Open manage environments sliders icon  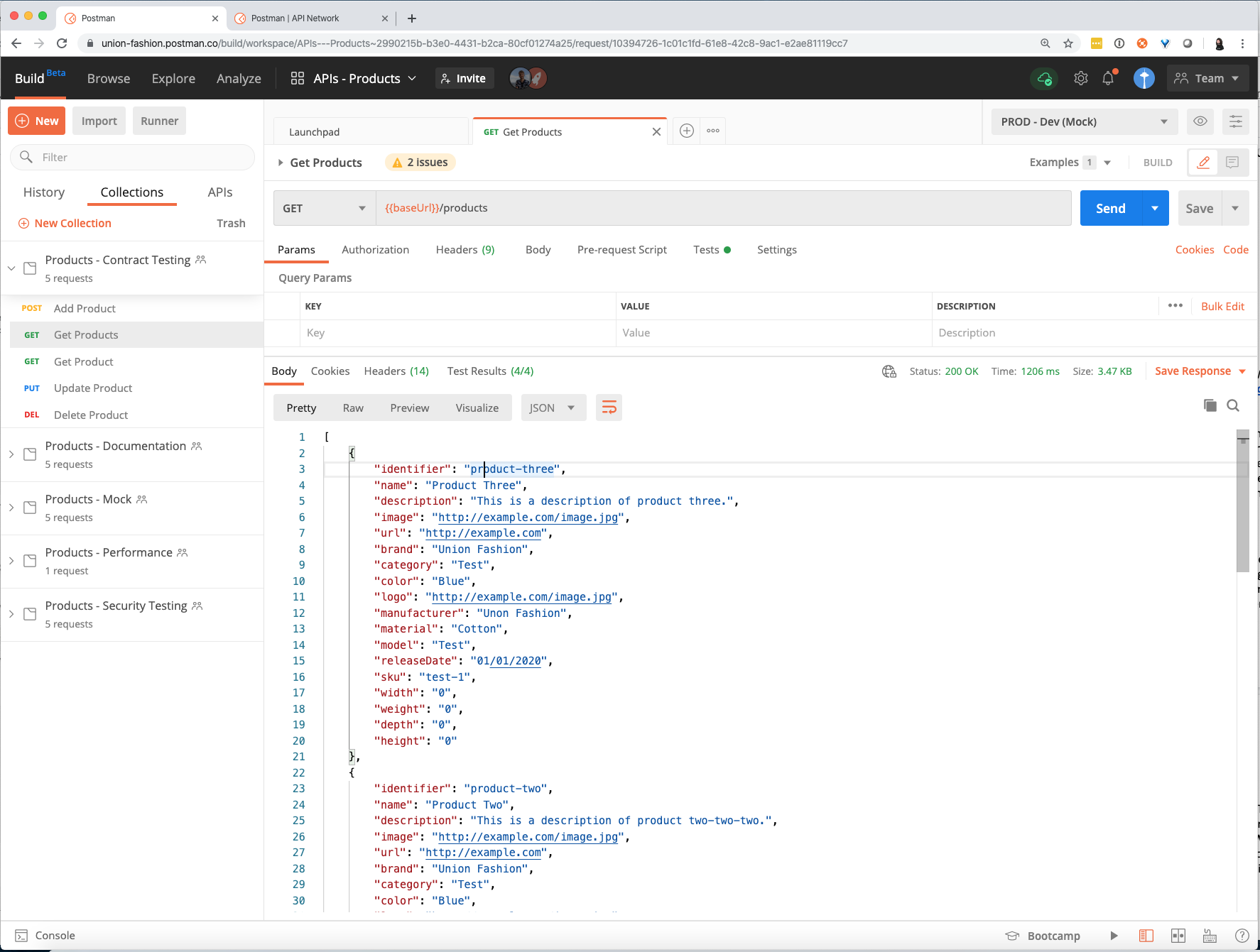pyautogui.click(x=1236, y=121)
